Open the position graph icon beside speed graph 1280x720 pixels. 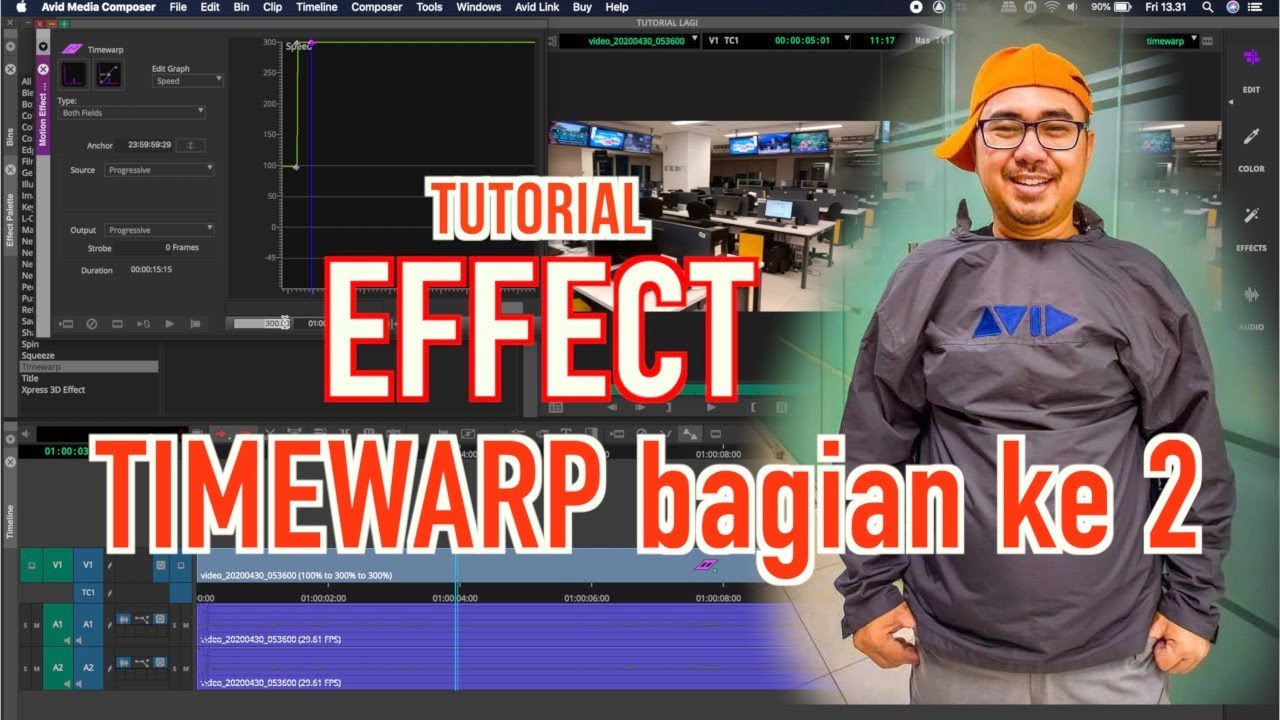[x=109, y=75]
